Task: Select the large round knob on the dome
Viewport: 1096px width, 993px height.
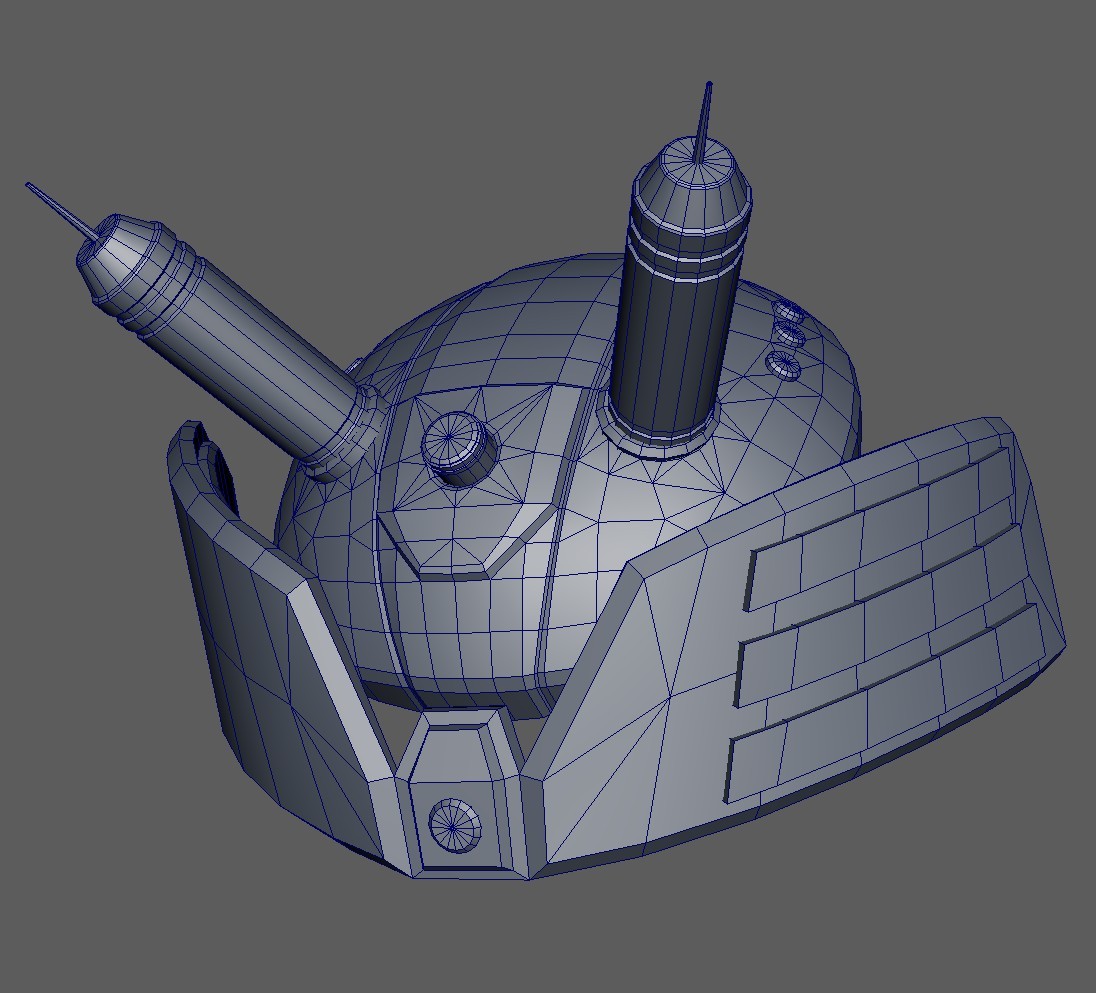Action: pos(458,449)
